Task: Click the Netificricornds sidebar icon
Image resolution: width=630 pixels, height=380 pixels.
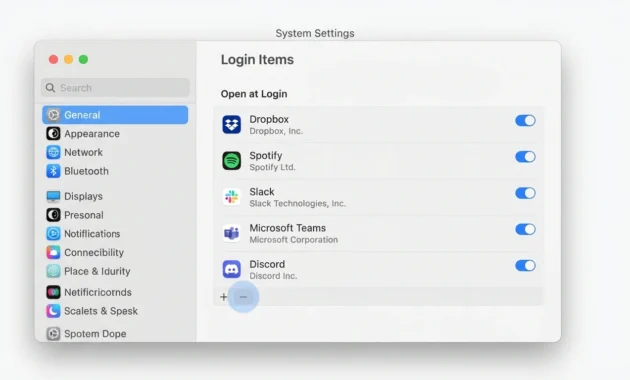Action: pos(53,292)
